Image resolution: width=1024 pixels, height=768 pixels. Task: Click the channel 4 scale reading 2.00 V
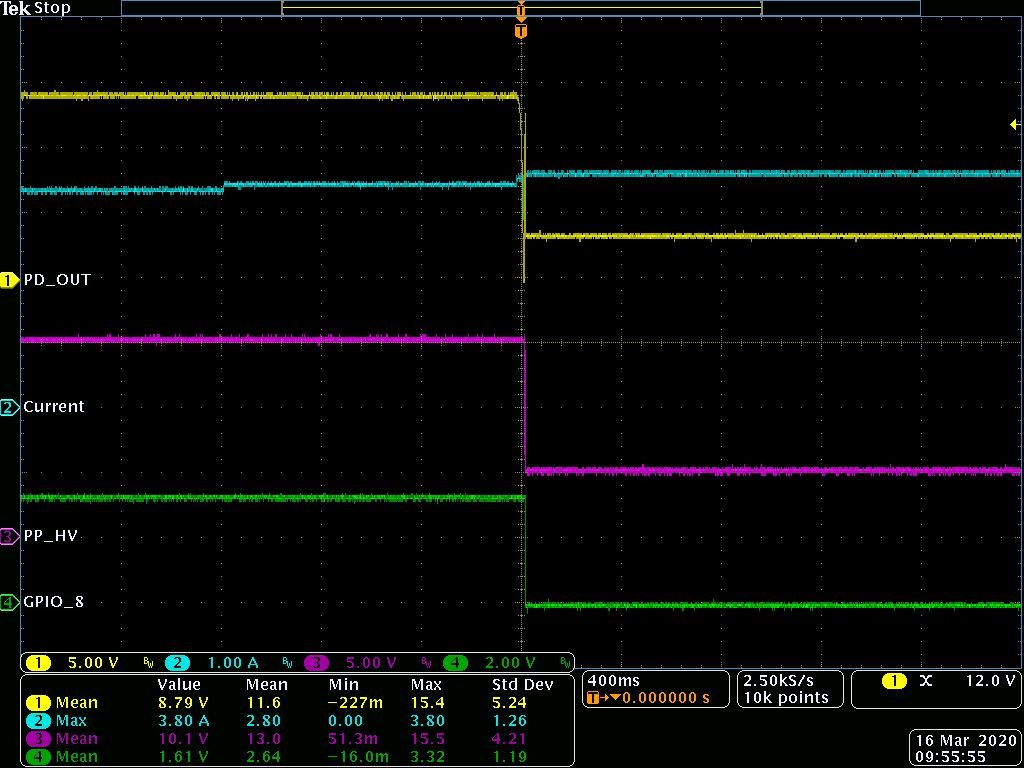coord(510,663)
